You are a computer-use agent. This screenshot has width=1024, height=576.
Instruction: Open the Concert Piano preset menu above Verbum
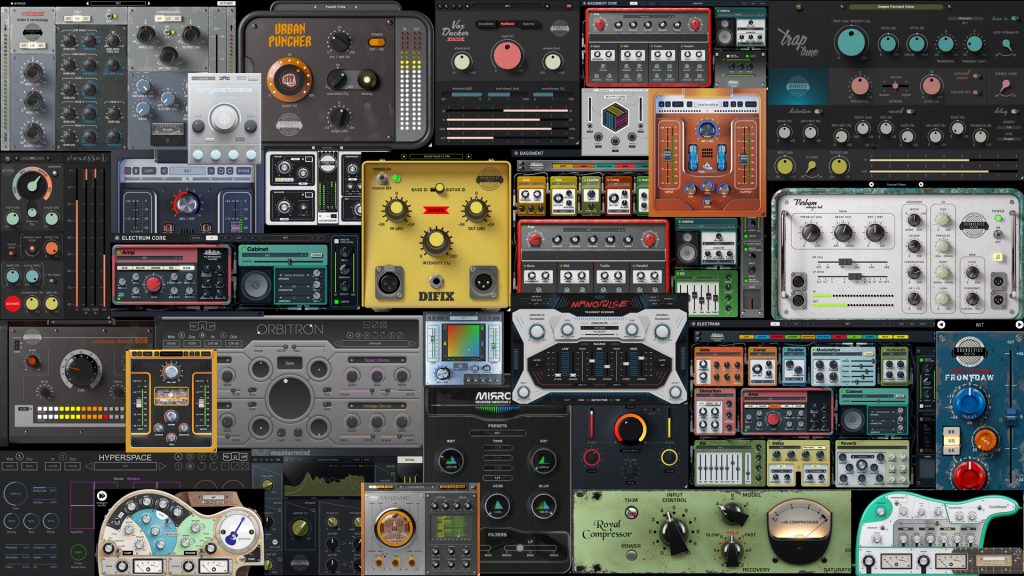click(897, 184)
